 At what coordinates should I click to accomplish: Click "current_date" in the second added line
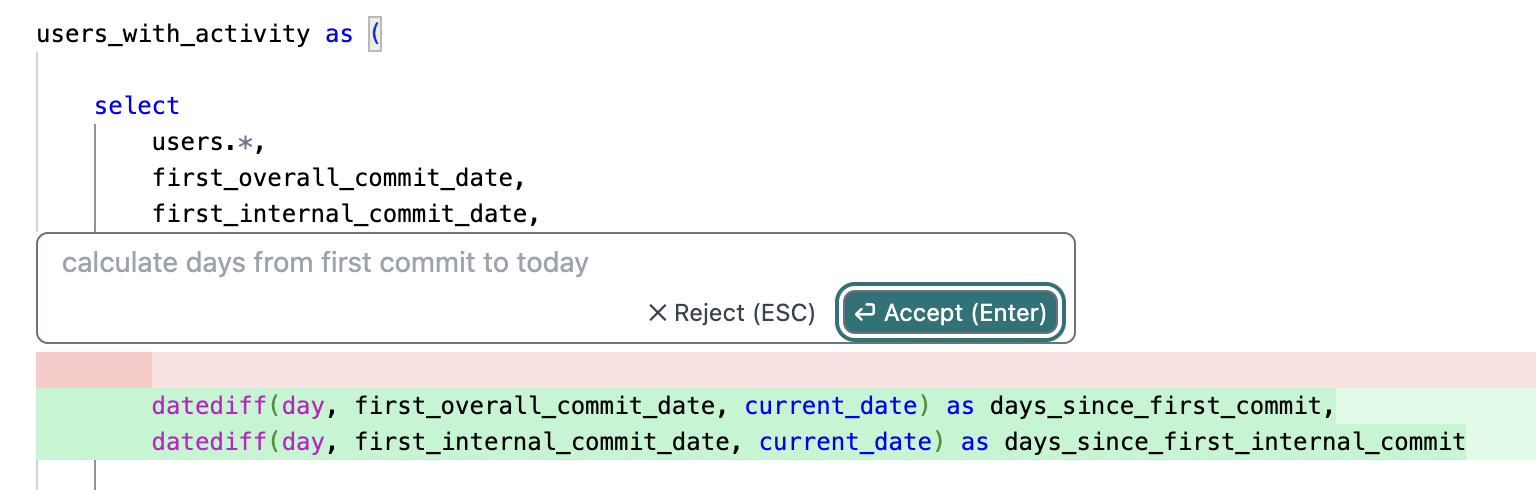pyautogui.click(x=844, y=442)
